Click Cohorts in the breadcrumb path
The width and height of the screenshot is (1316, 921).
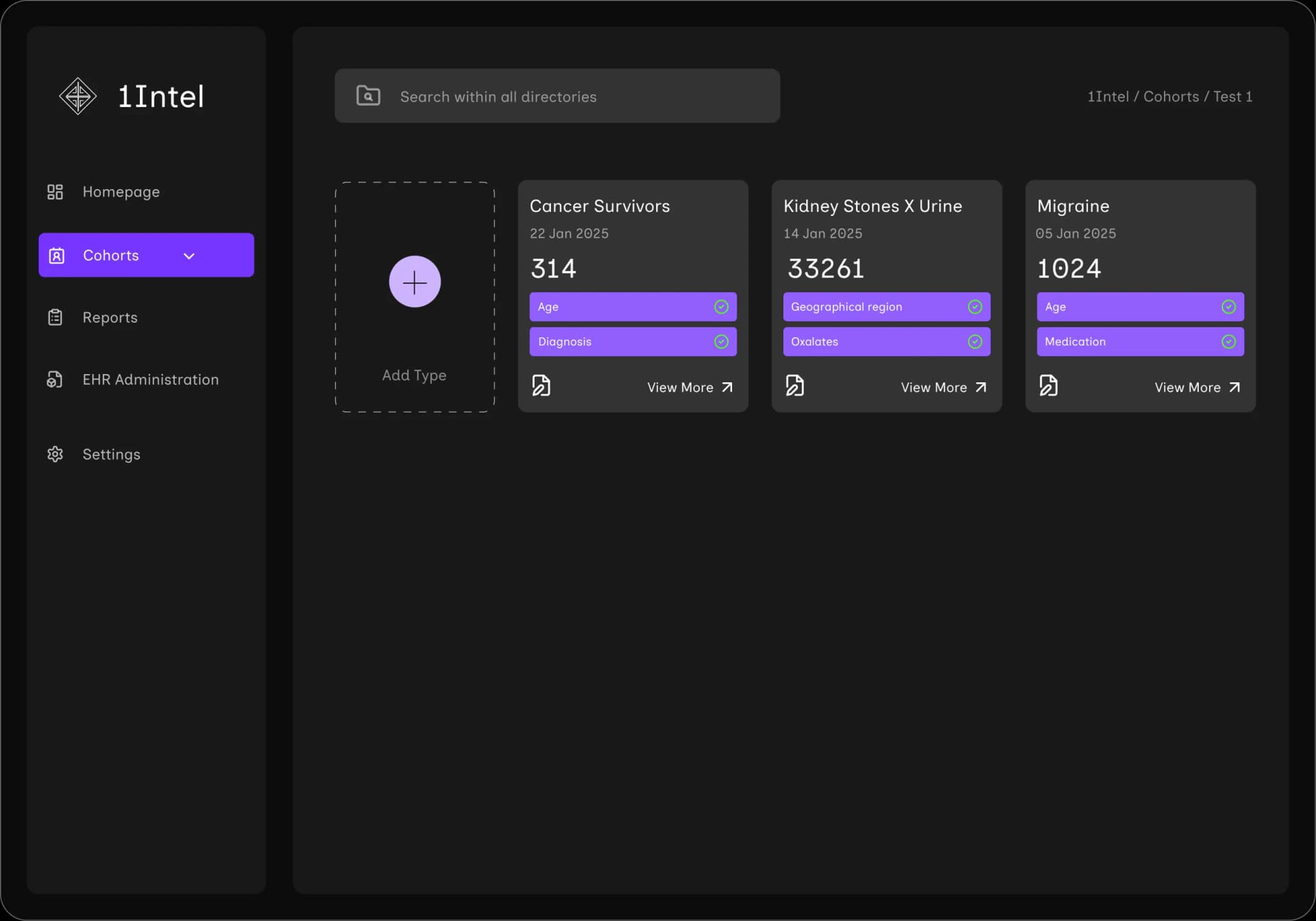[x=1171, y=97]
